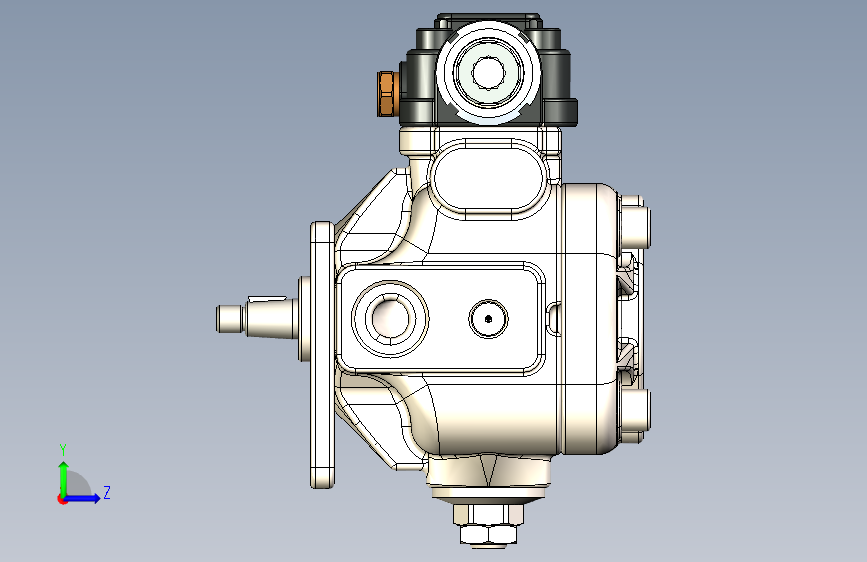
Task: Select the pump drive shaft tip
Action: (x=229, y=319)
